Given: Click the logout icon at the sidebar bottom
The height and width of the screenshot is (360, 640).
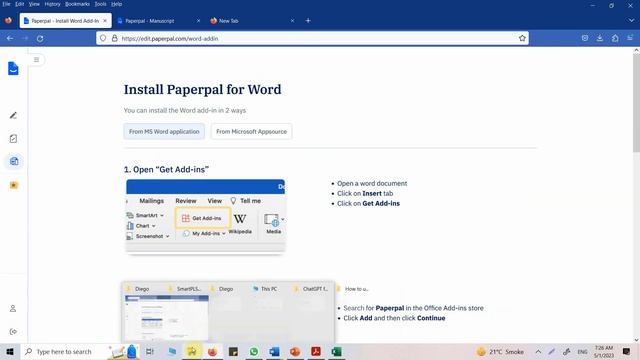Looking at the screenshot, I should coord(13,331).
